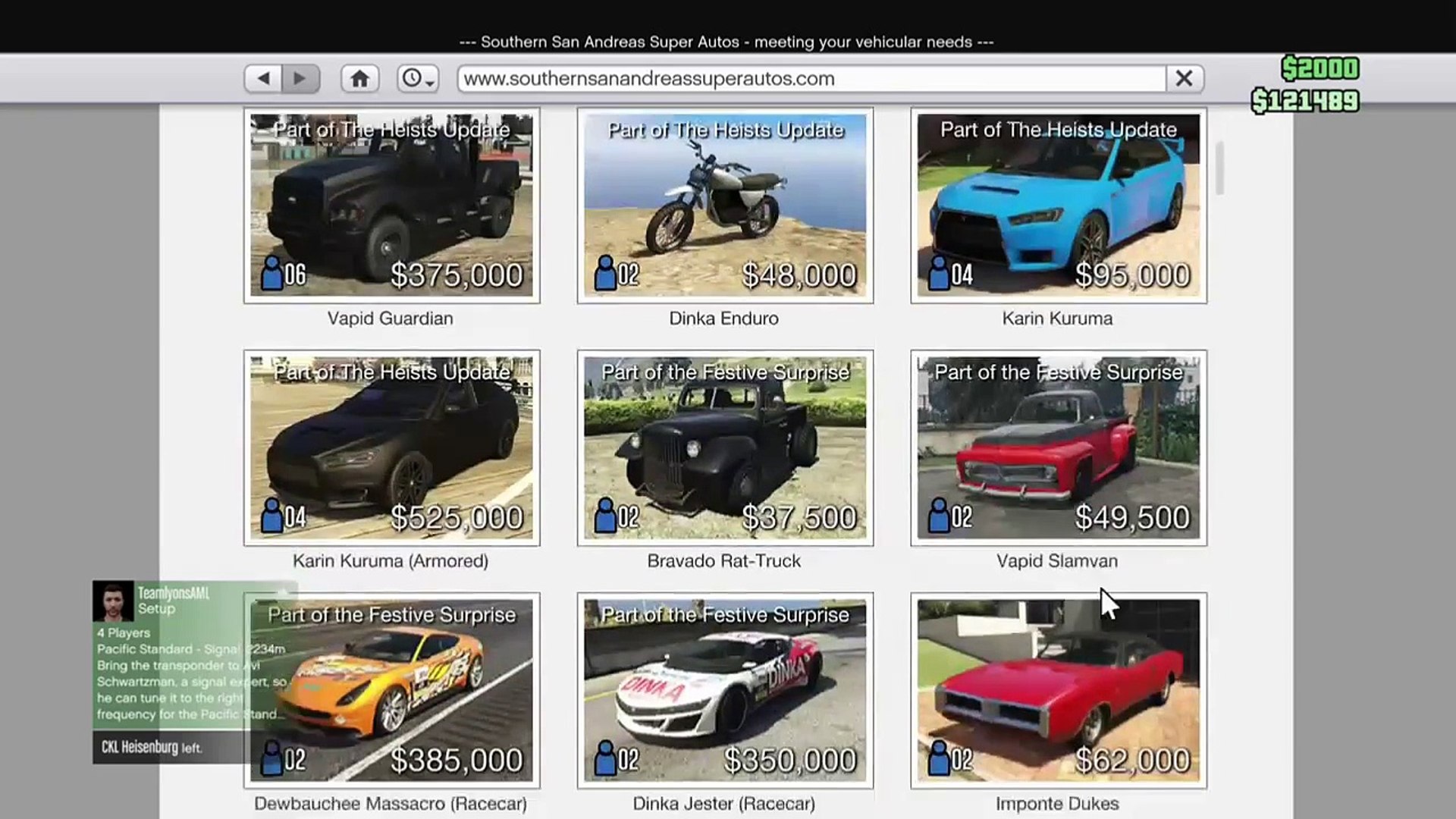1456x819 pixels.
Task: Choose the Karin Kuruma (Armored) thumbnail
Action: [391, 447]
